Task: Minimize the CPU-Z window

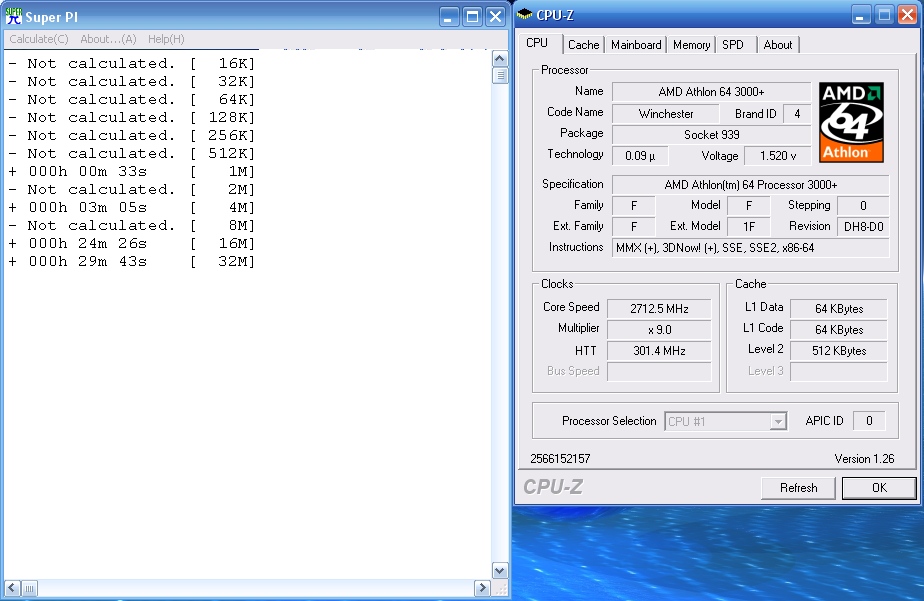Action: pyautogui.click(x=861, y=15)
